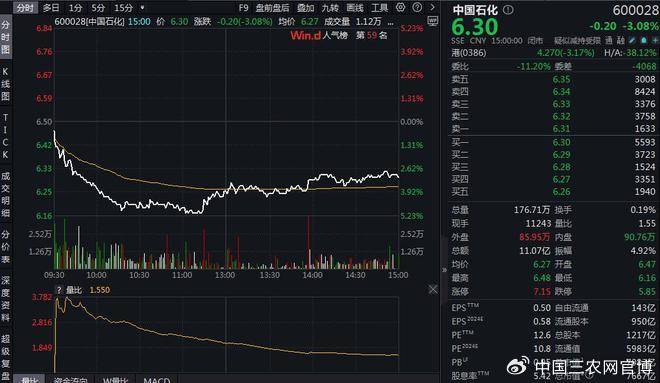Click the monitor icon below toolbar
This screenshot has width=660, height=383.
click(433, 21)
